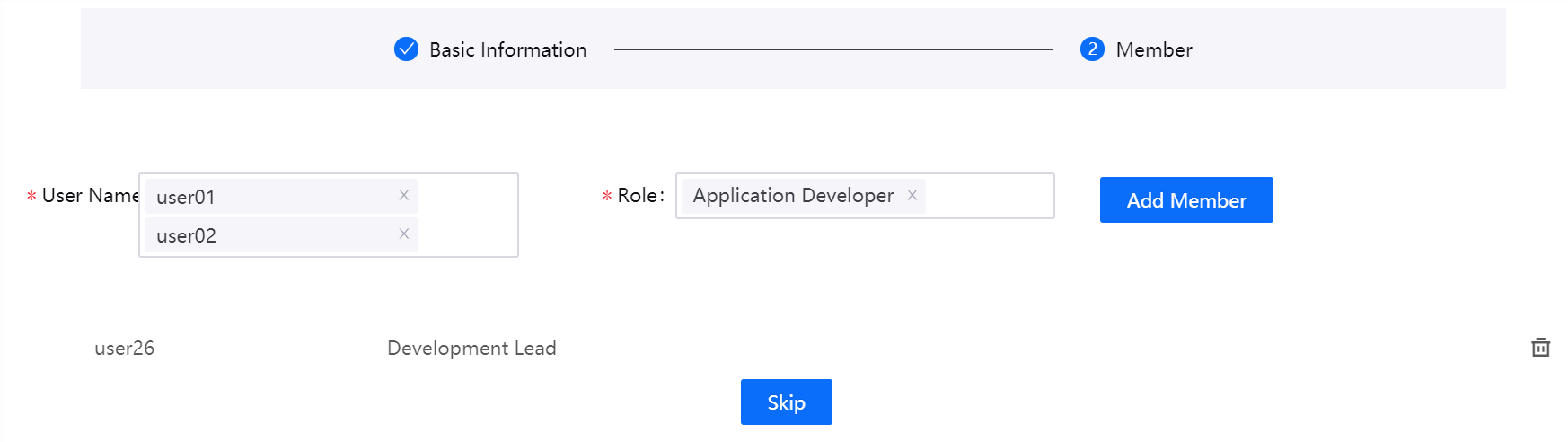The width and height of the screenshot is (1568, 442).
Task: Click the User Name field label
Action: pos(89,196)
